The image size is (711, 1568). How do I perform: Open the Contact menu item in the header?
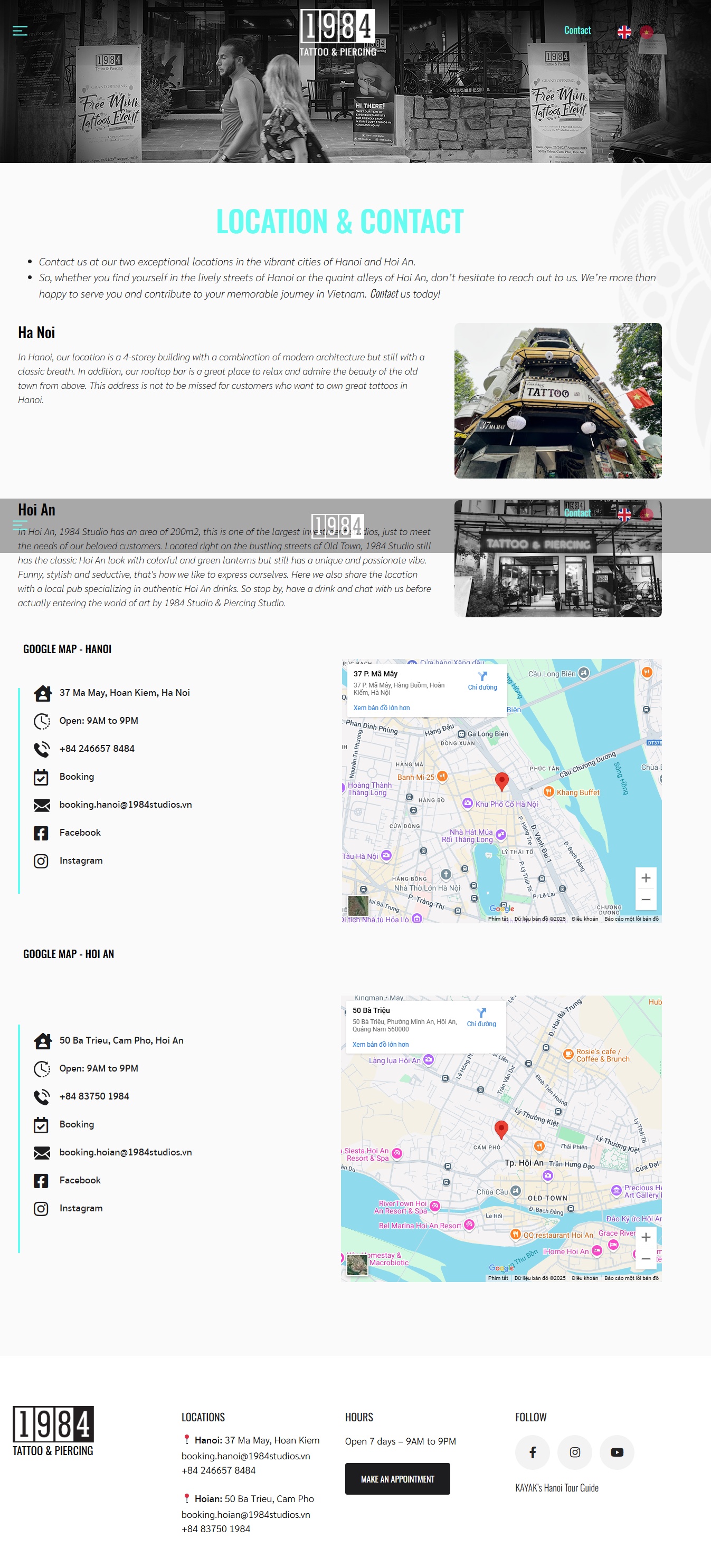pos(577,31)
